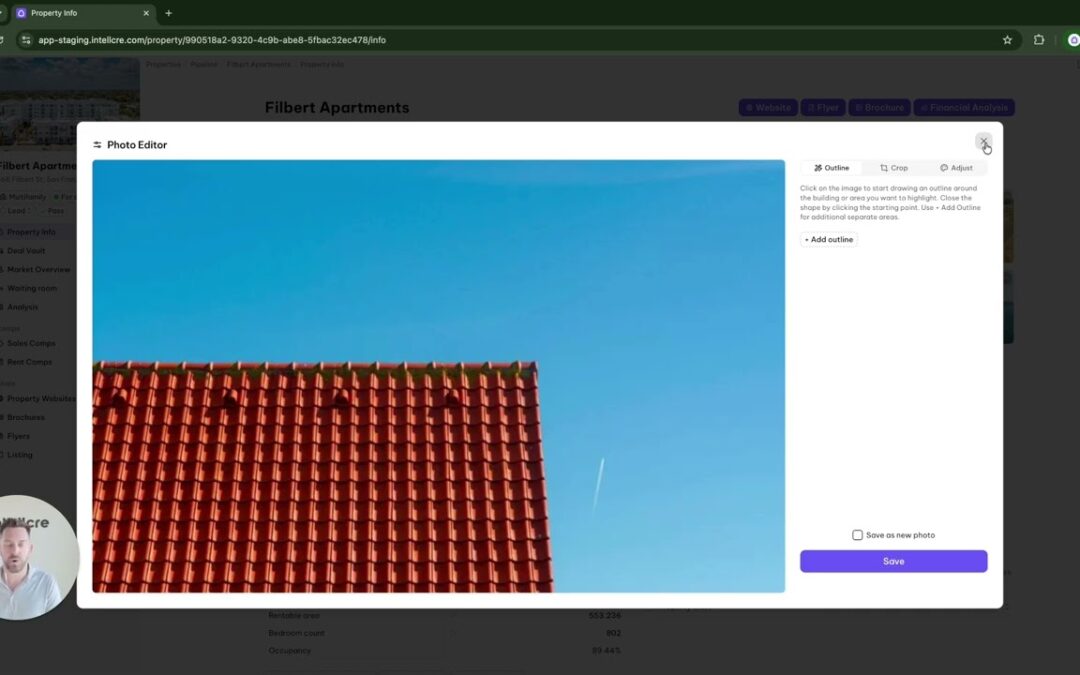1080x675 pixels.
Task: View site information icon in address bar
Action: click(x=25, y=40)
